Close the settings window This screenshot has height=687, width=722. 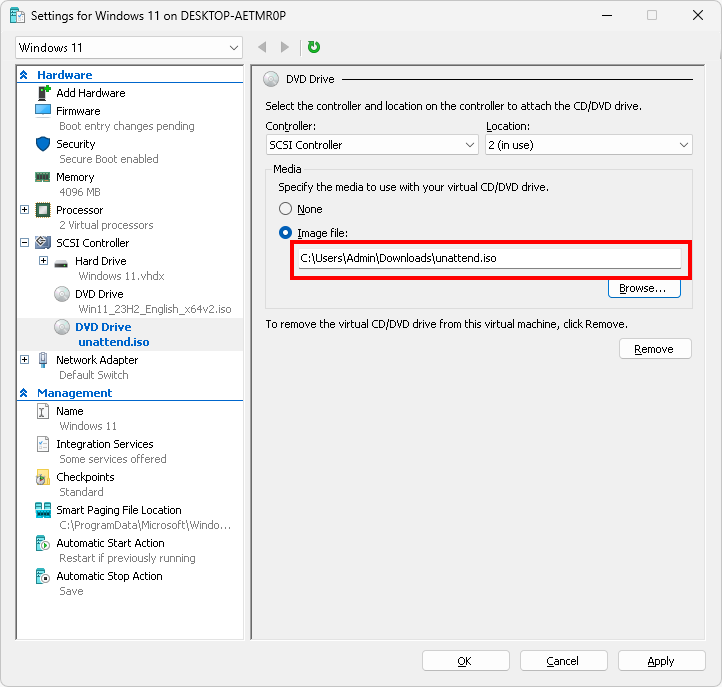coord(698,15)
